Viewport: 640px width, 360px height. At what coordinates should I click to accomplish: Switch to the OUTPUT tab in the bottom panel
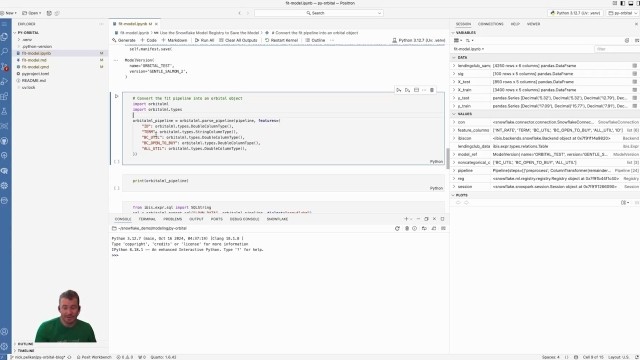196,219
